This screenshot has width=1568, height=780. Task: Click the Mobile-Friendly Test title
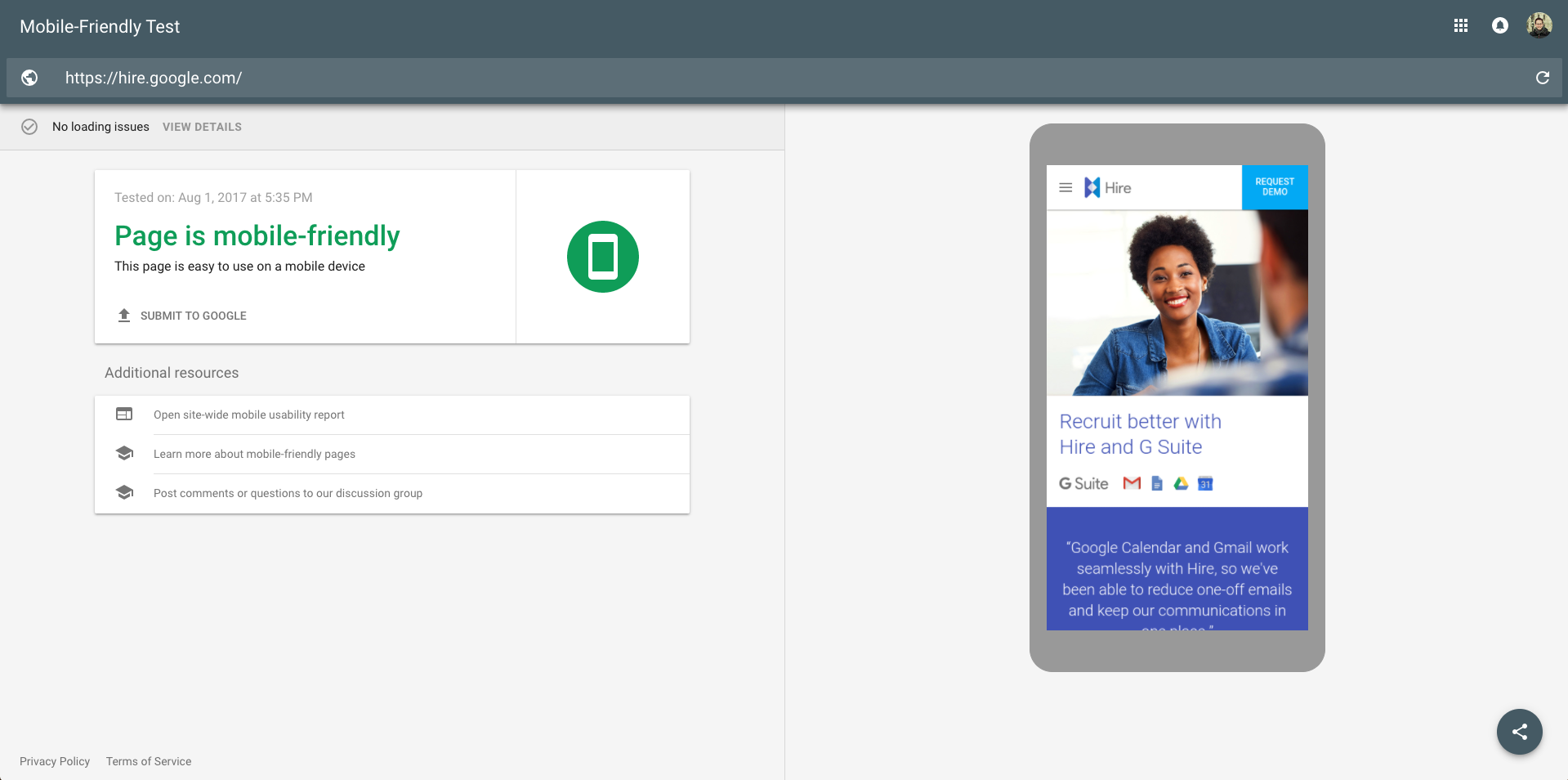pos(100,26)
